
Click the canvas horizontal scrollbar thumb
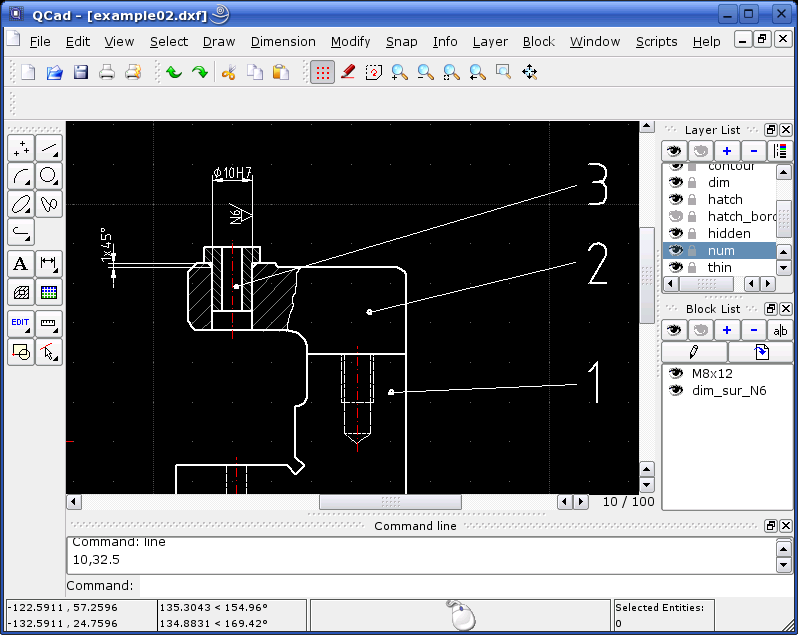pyautogui.click(x=390, y=502)
